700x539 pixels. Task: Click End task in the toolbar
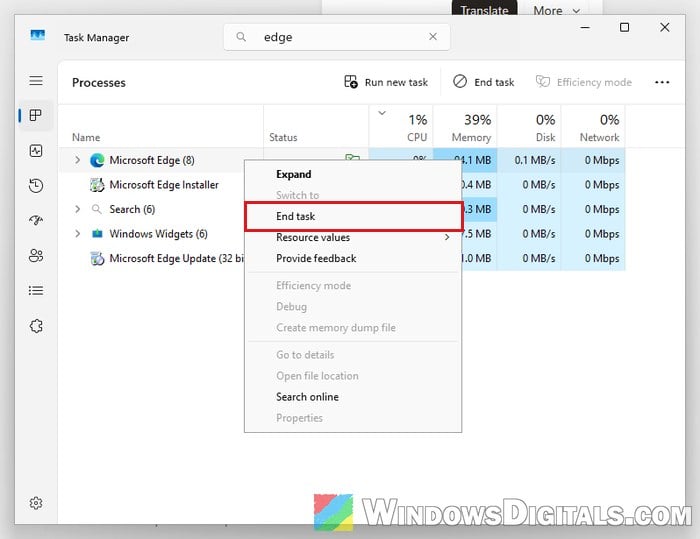[483, 82]
